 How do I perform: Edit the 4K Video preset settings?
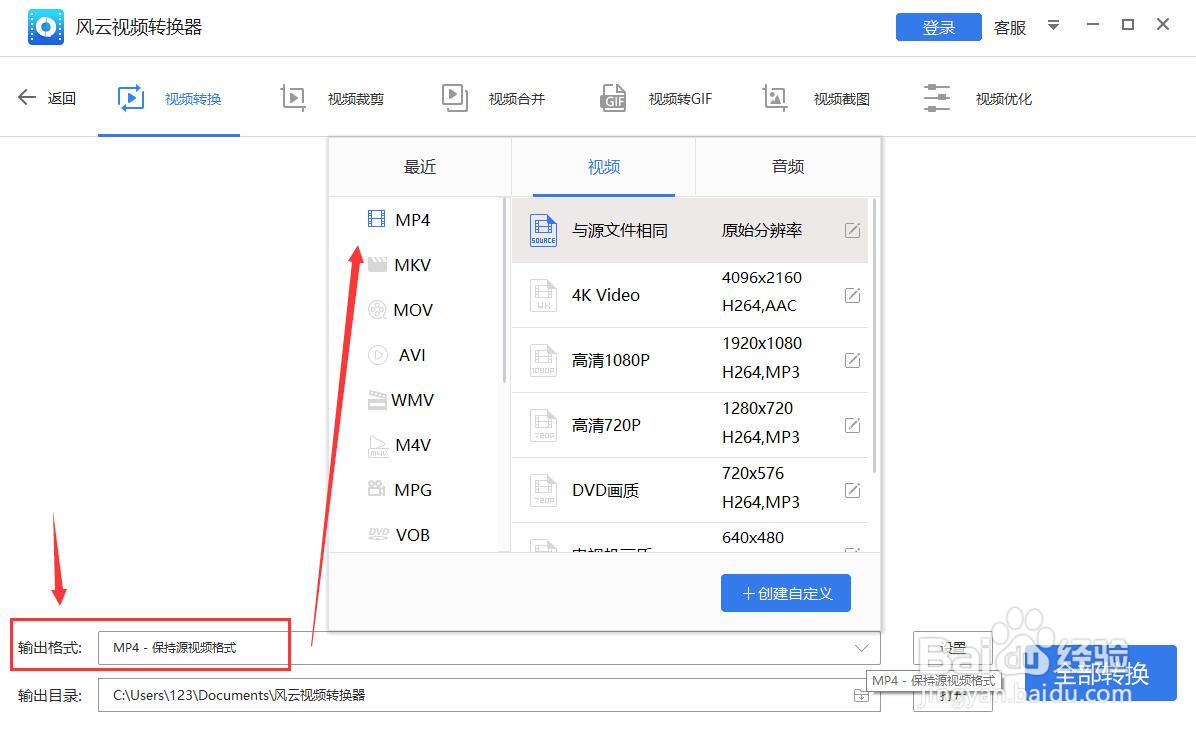(x=852, y=294)
